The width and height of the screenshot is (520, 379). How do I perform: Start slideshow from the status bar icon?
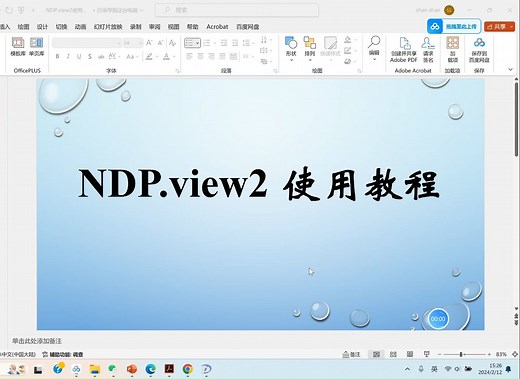[x=427, y=354]
